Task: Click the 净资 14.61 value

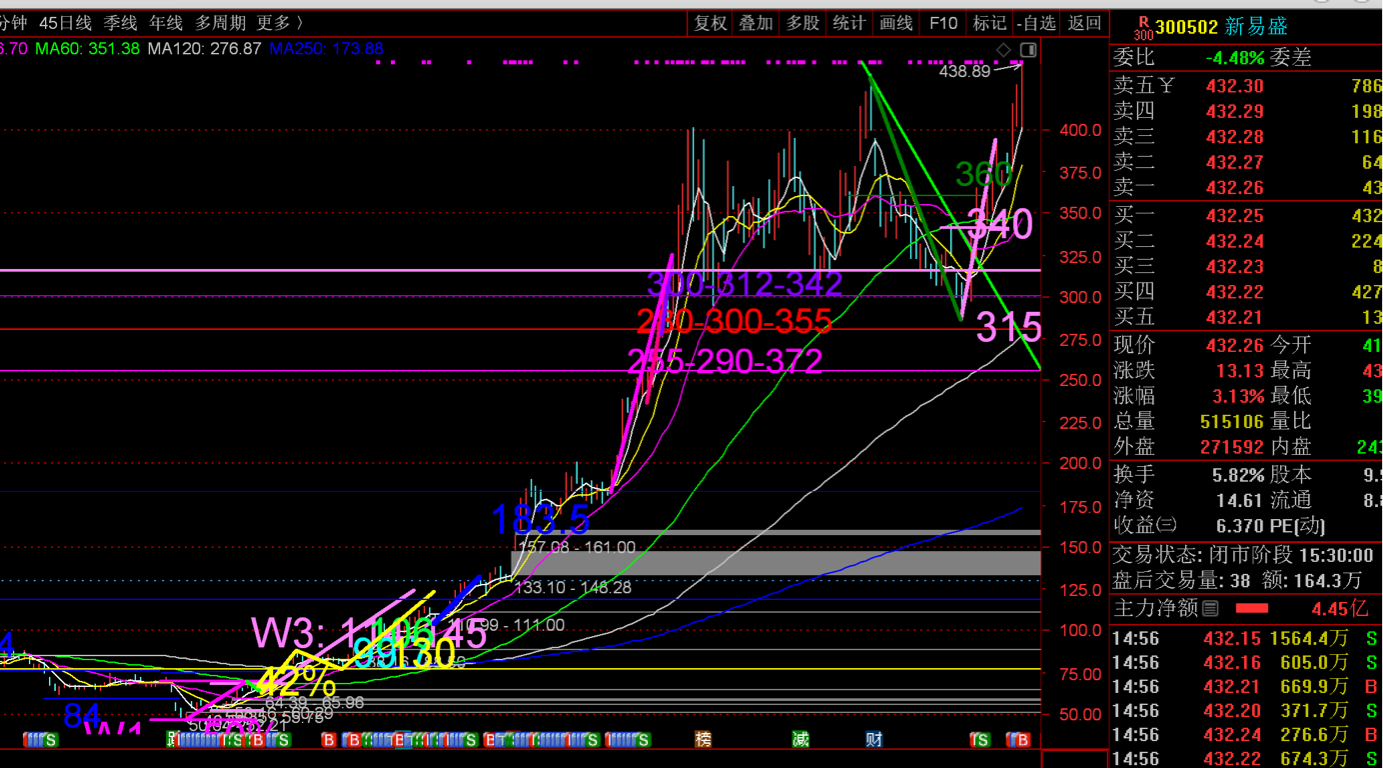Action: (x=1240, y=500)
